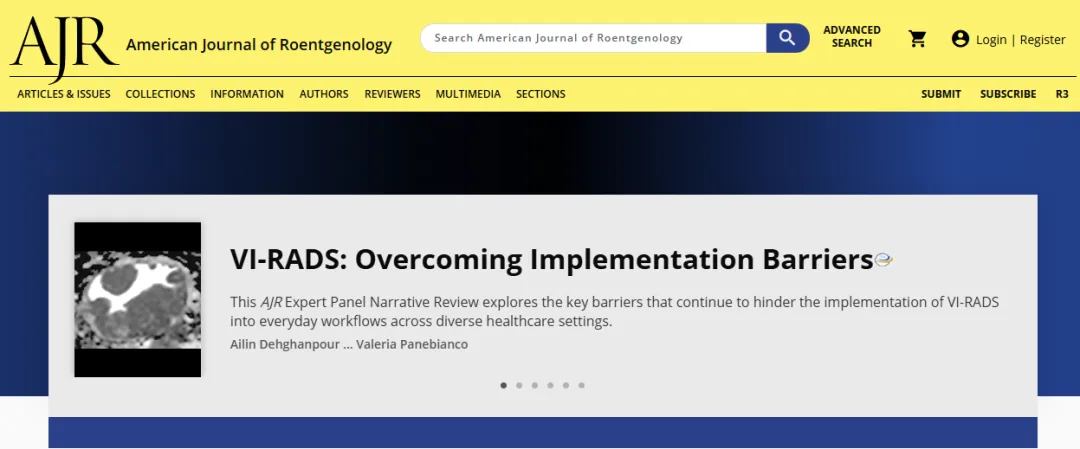
Task: Click the Register link
Action: (x=1042, y=40)
